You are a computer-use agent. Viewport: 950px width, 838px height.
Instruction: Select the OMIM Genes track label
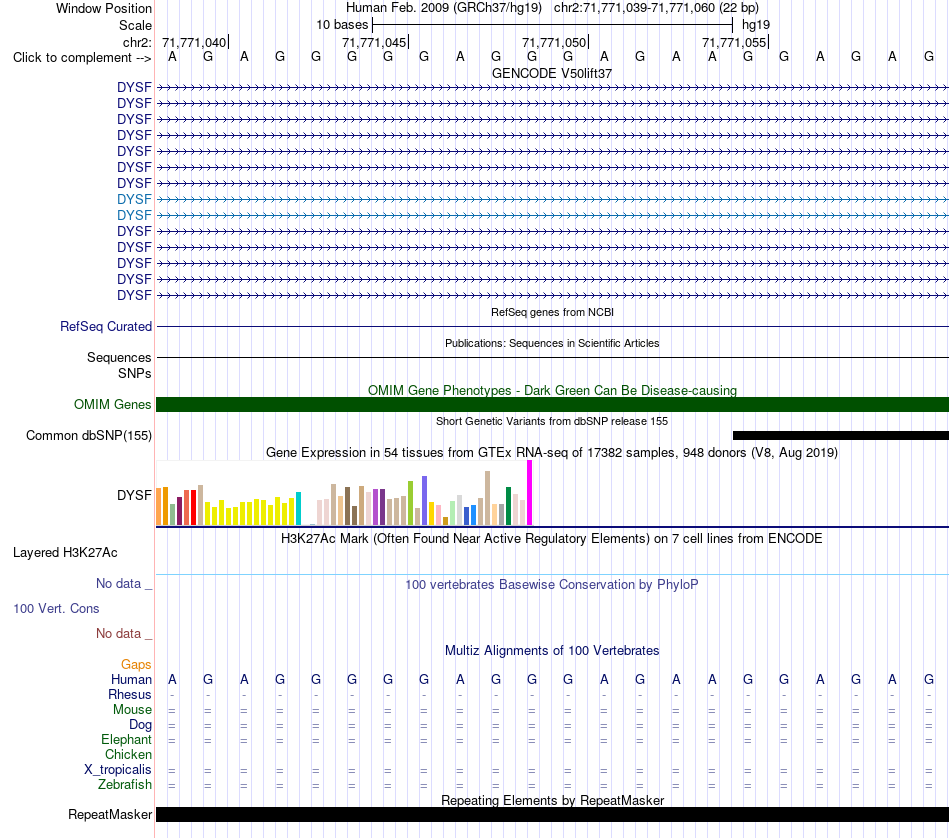pyautogui.click(x=113, y=405)
